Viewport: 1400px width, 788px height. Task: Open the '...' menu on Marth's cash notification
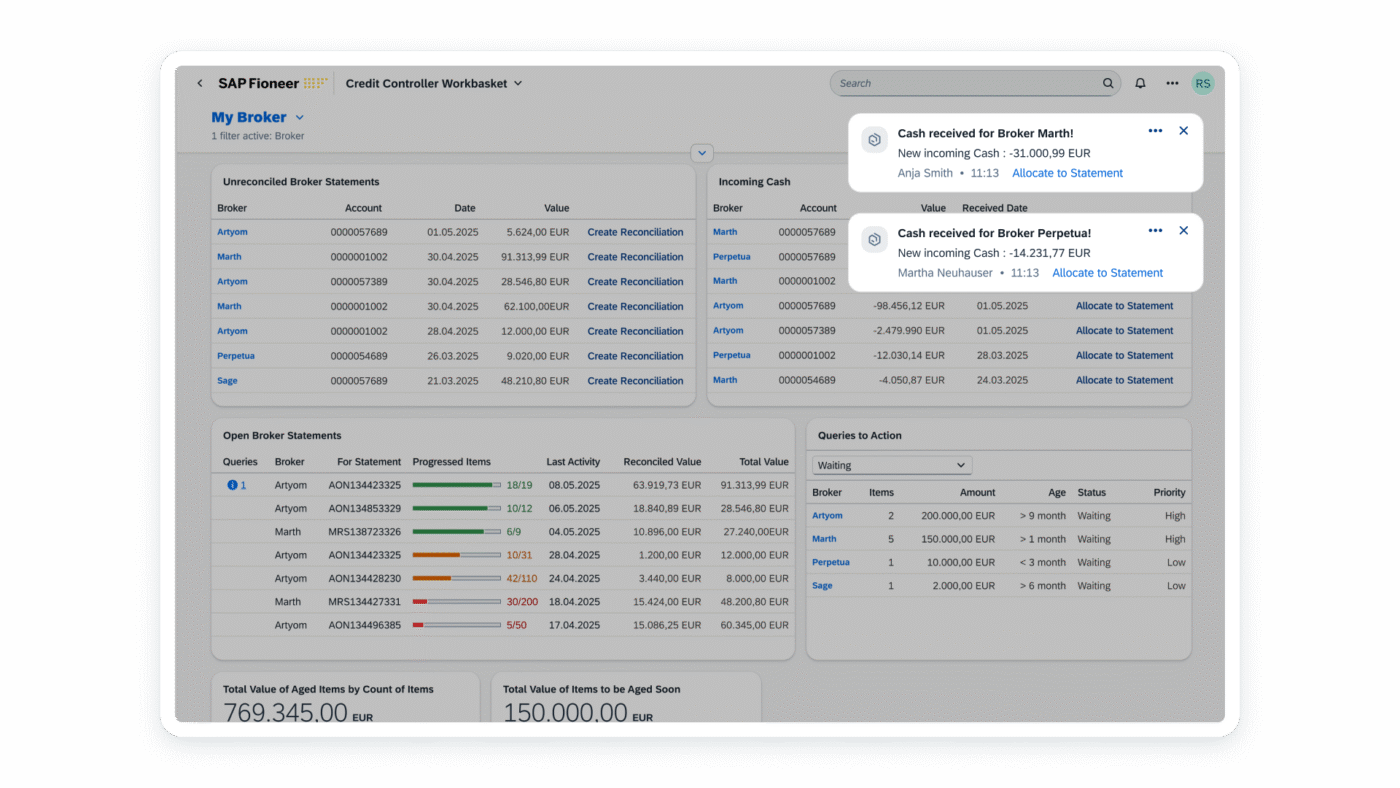tap(1155, 130)
